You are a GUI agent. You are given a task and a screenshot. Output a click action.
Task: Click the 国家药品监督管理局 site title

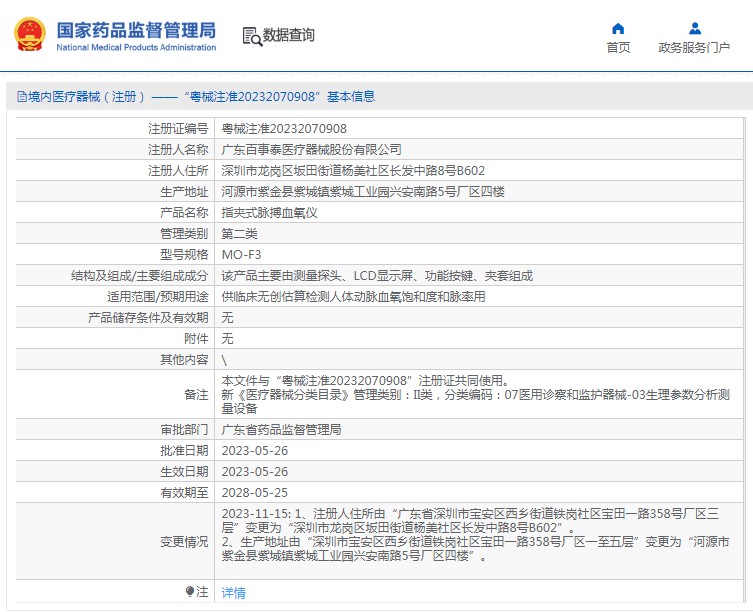(x=135, y=30)
